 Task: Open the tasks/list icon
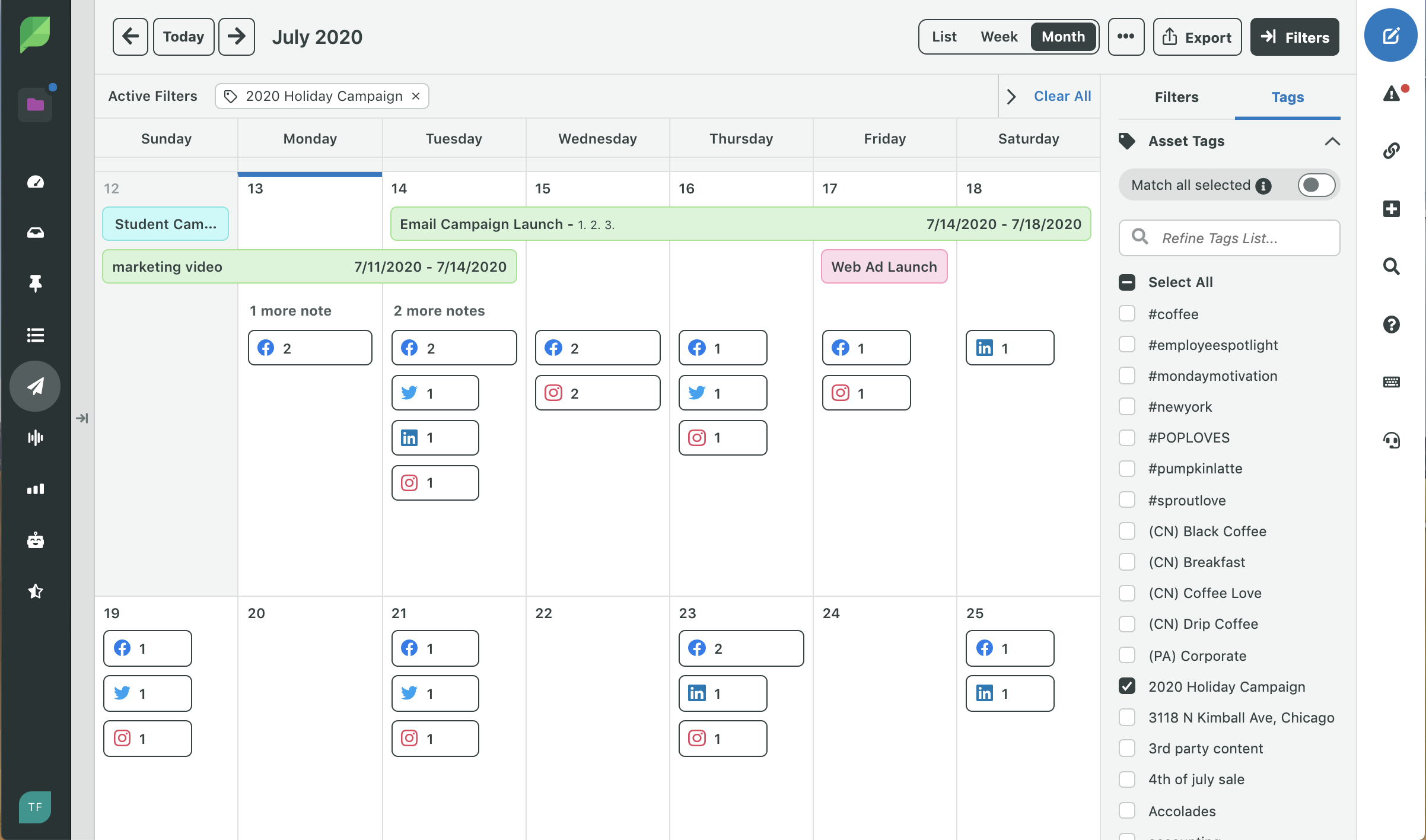pos(35,335)
